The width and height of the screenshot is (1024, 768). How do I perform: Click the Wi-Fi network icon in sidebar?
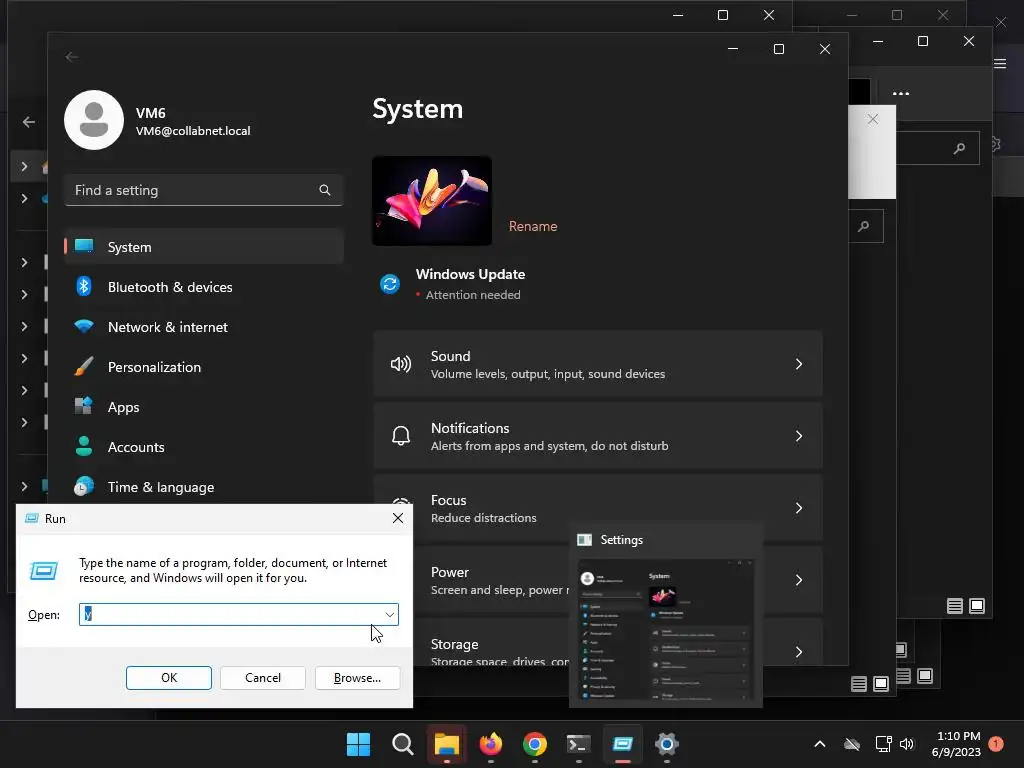coord(84,326)
